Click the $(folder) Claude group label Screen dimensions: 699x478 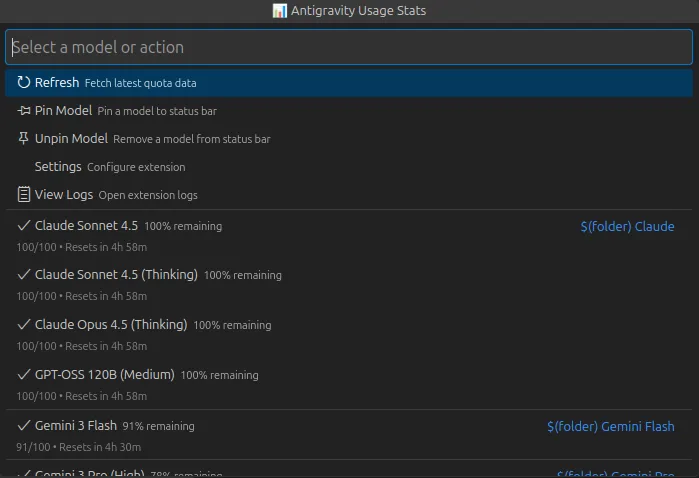pos(627,227)
